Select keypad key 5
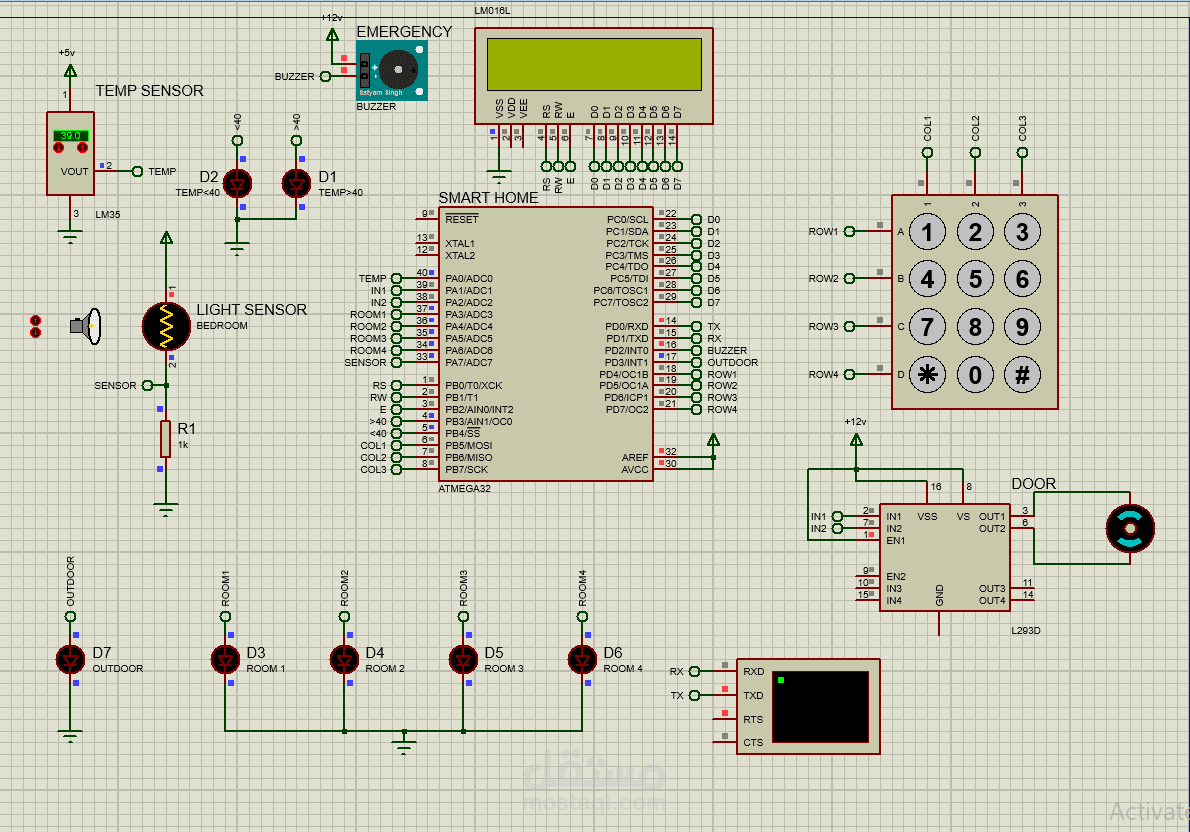Image resolution: width=1190 pixels, height=832 pixels. [975, 279]
